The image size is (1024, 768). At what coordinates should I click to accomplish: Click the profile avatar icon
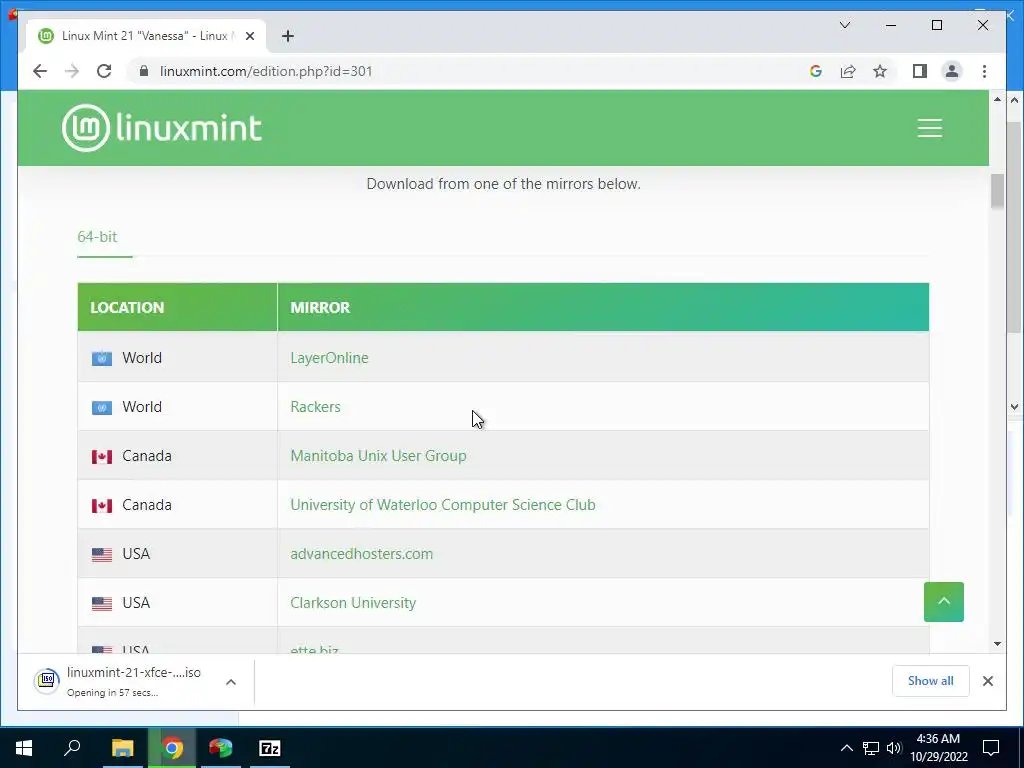tap(952, 71)
